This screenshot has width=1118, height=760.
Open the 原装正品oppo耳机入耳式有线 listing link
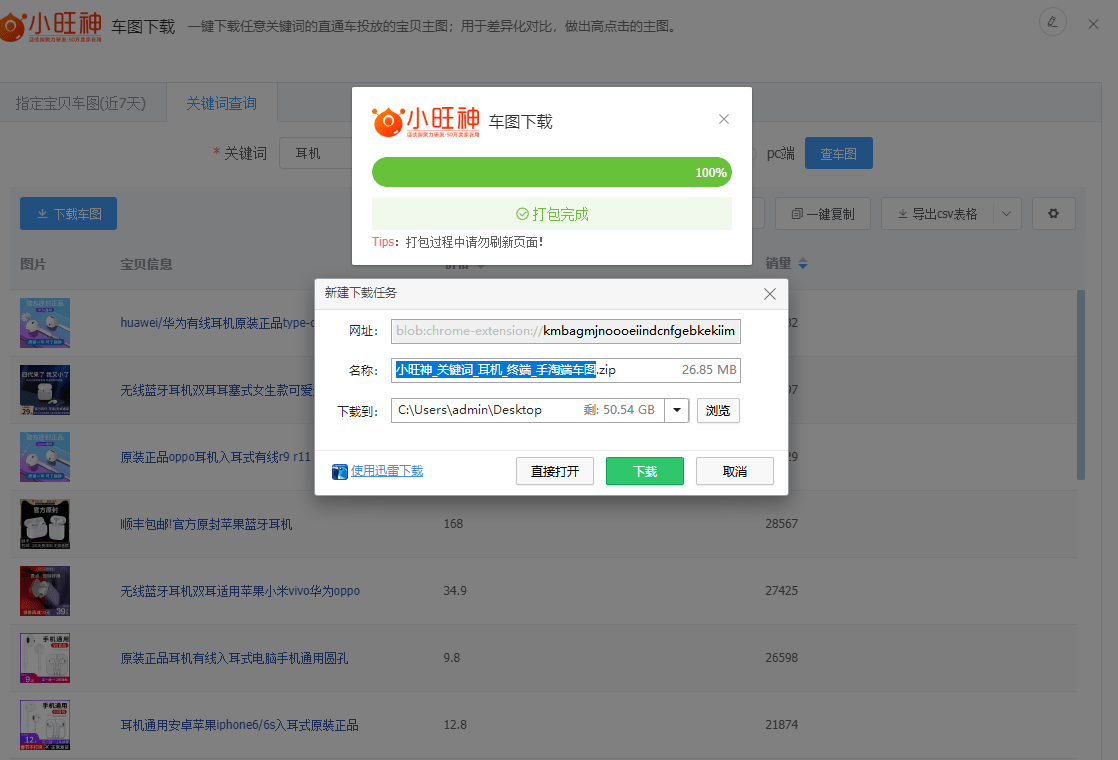pyautogui.click(x=216, y=457)
